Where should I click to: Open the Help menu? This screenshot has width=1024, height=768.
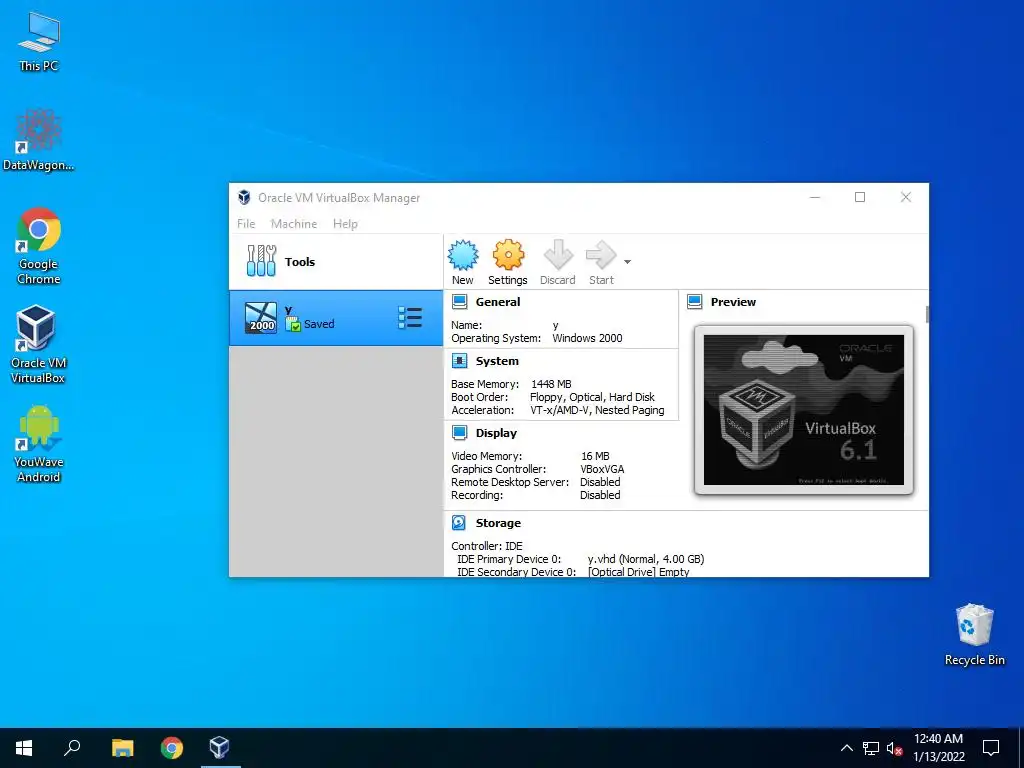point(345,224)
